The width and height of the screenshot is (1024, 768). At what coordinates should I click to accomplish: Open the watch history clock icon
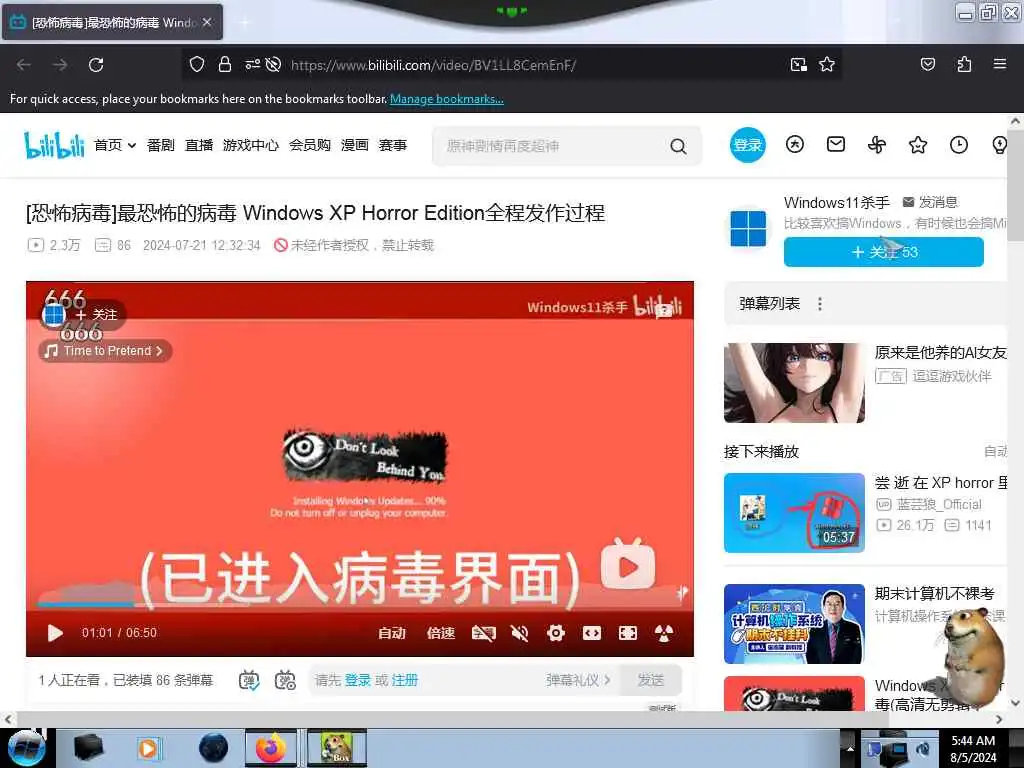[x=959, y=145]
